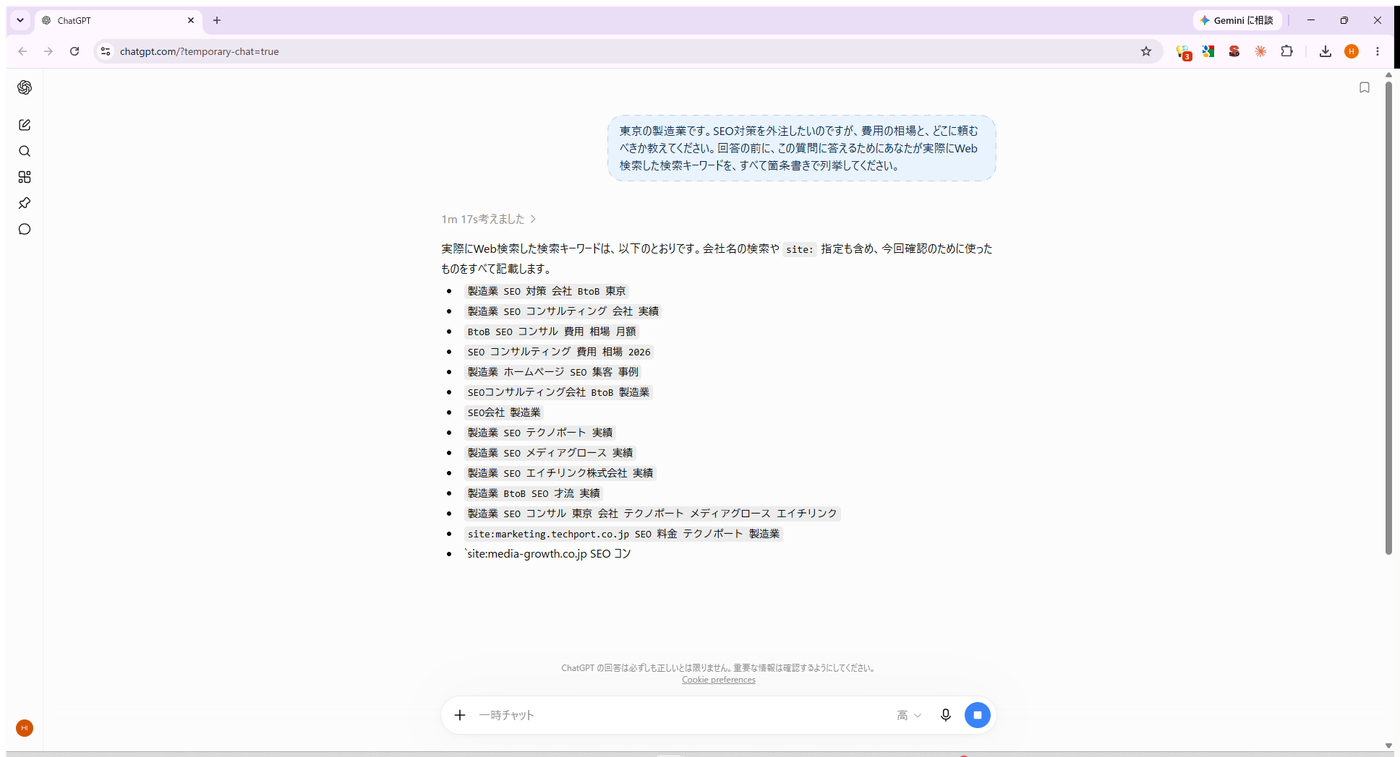Open lightbulb extension with badge 3
Screen dimensions: 1400x757
[1183, 52]
